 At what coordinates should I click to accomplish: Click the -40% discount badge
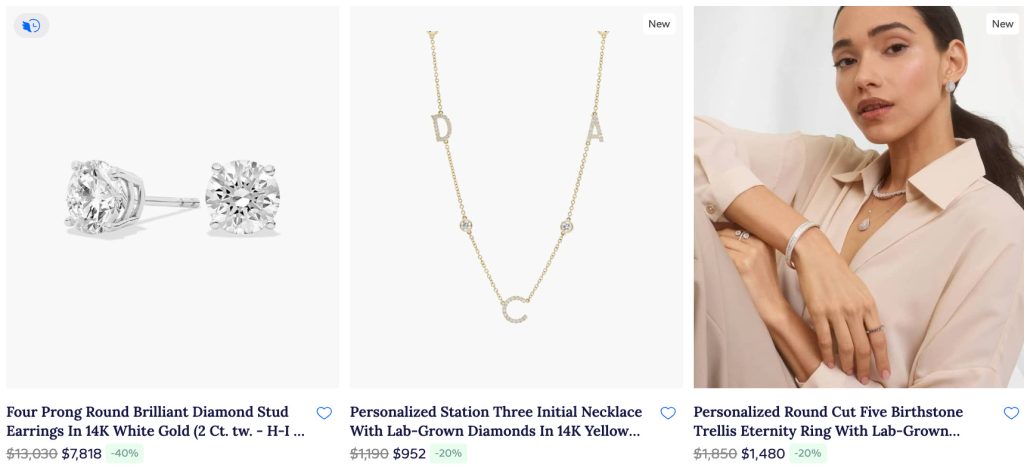125,453
